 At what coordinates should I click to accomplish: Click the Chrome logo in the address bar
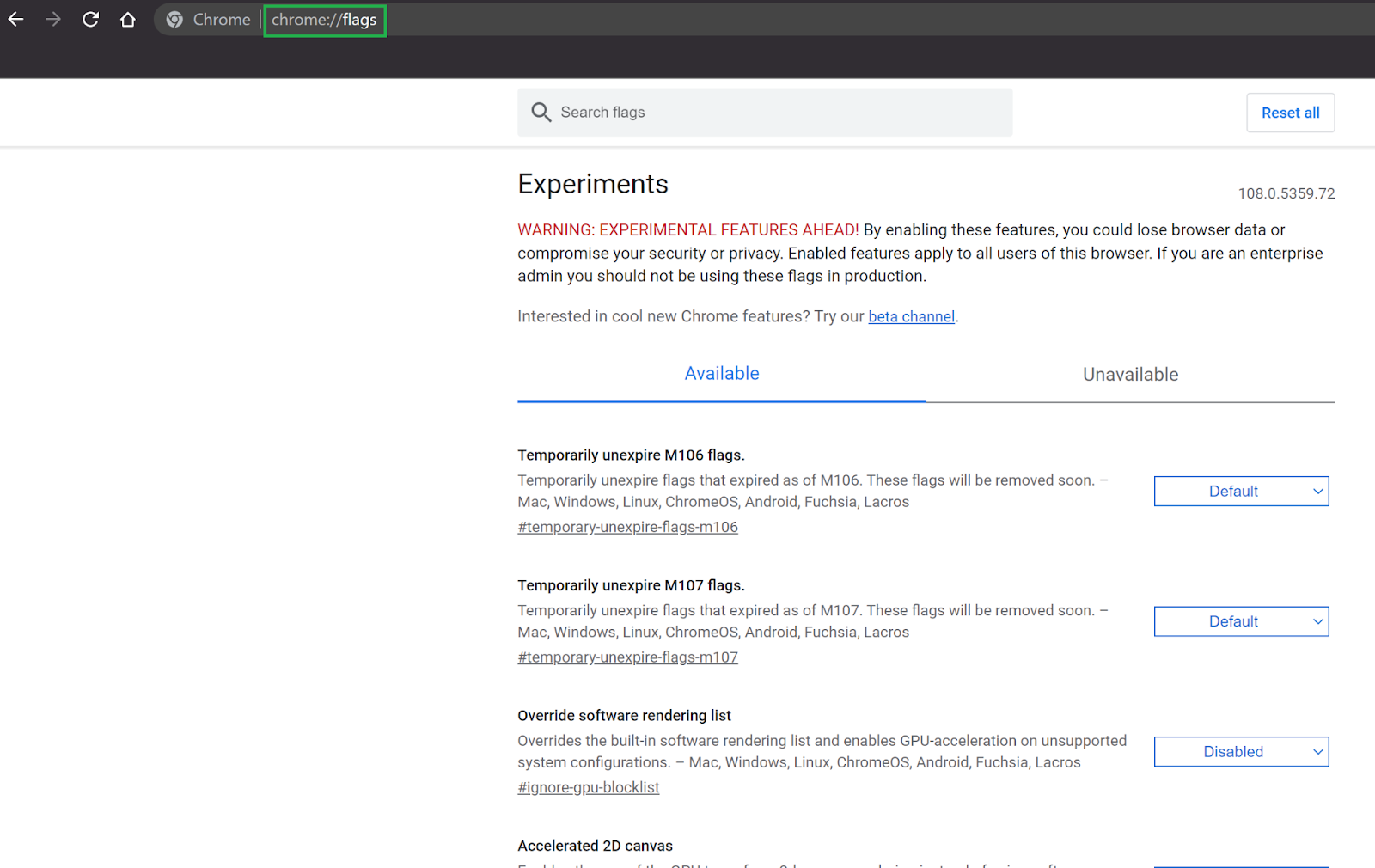(x=174, y=19)
